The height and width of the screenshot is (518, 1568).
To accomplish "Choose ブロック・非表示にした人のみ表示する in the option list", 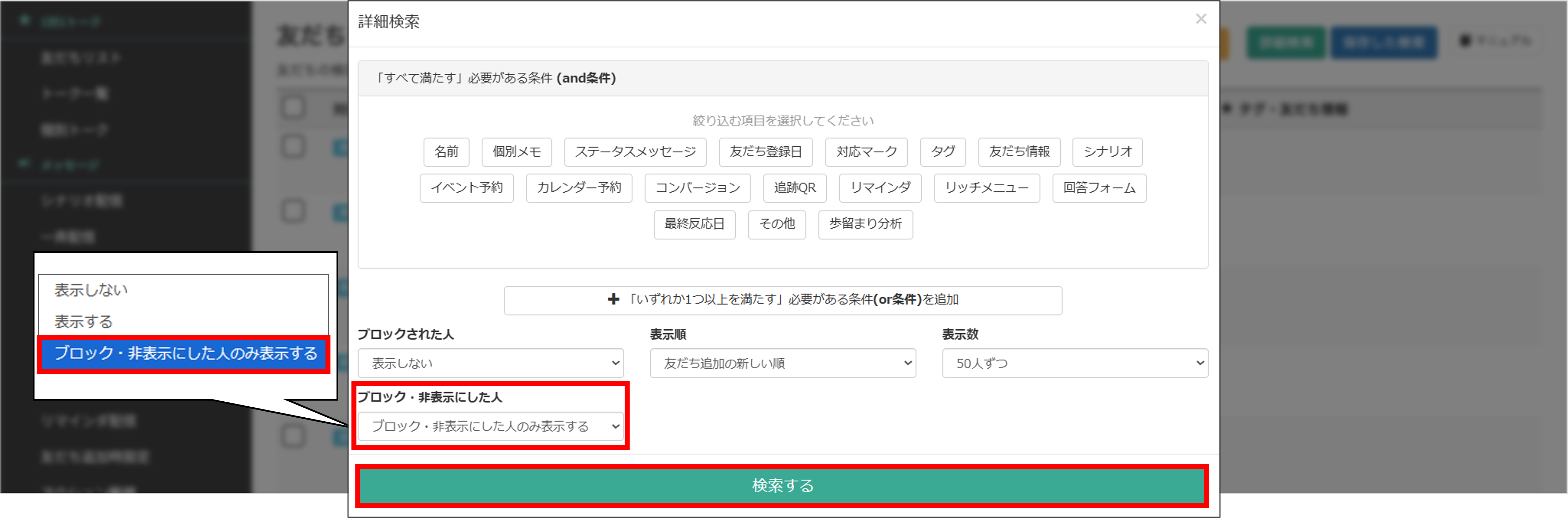I will [x=184, y=354].
